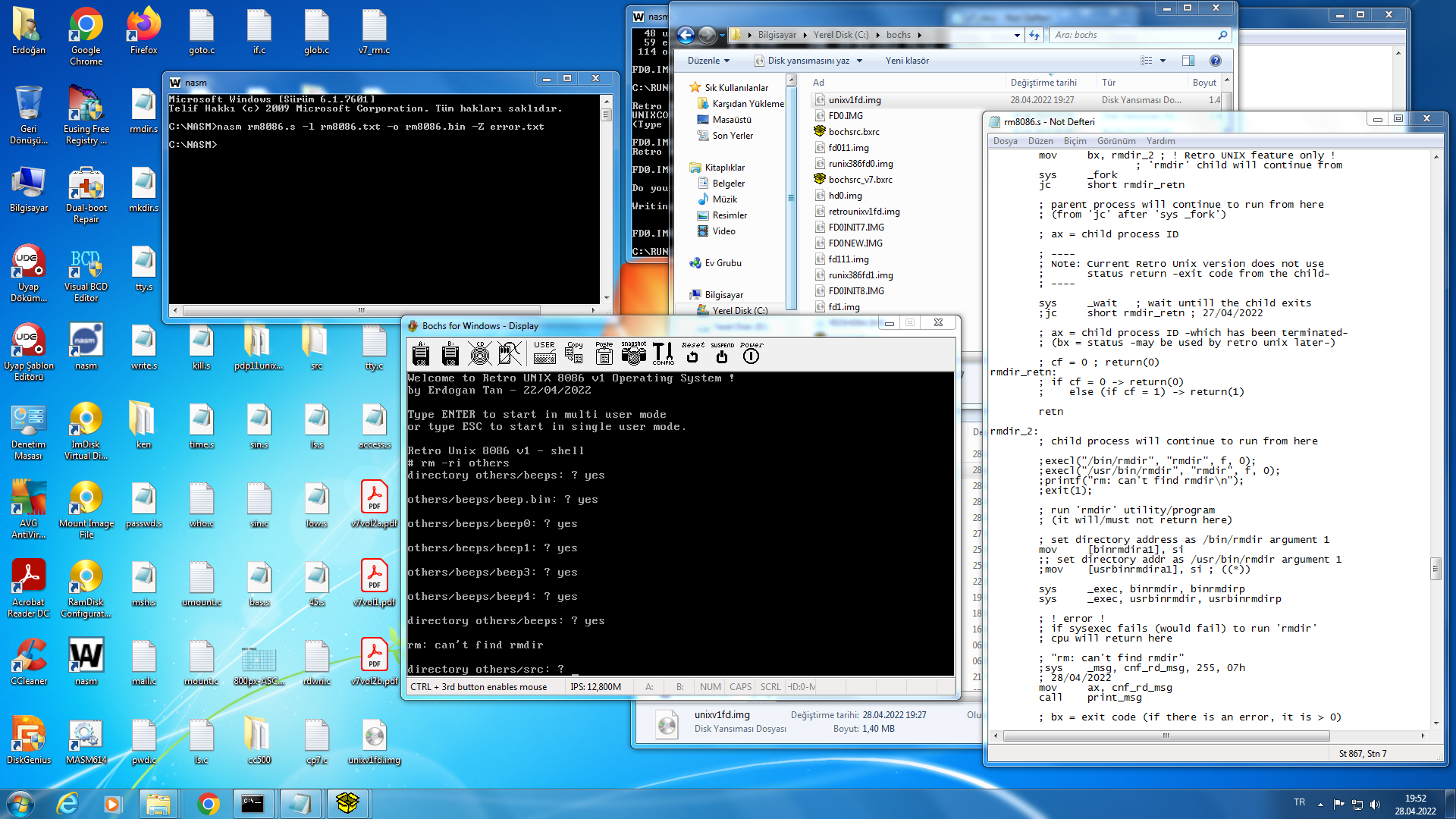Click Notepad horizontal scrollbar thumb

(x=1166, y=736)
